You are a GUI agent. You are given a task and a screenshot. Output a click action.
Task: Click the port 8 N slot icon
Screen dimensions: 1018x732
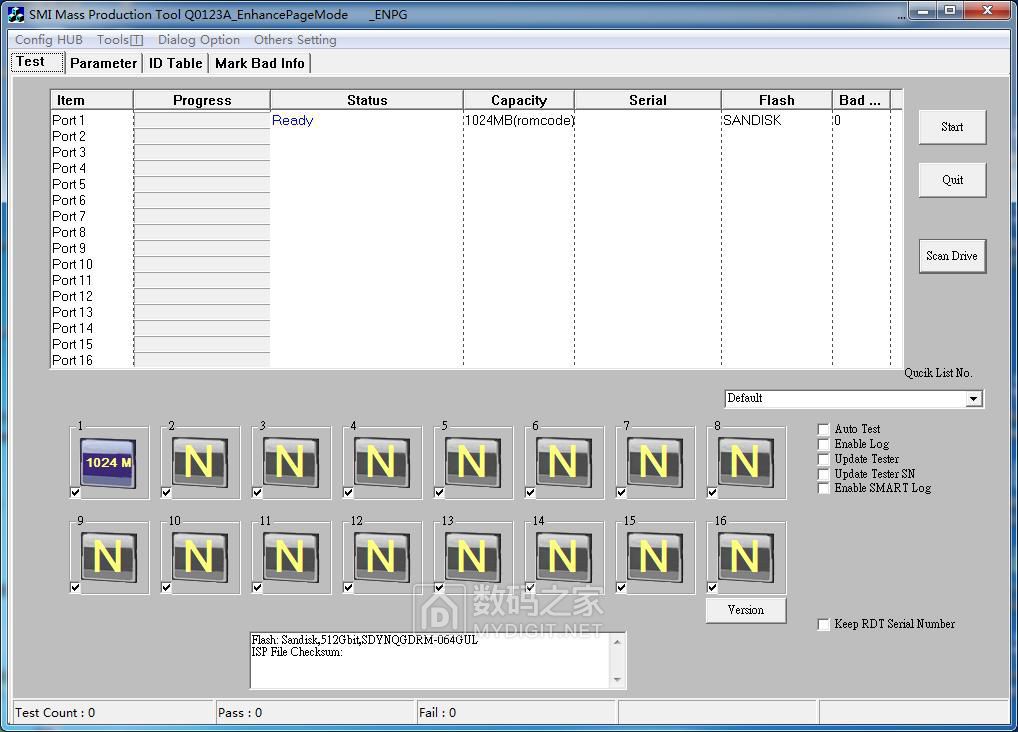click(745, 462)
